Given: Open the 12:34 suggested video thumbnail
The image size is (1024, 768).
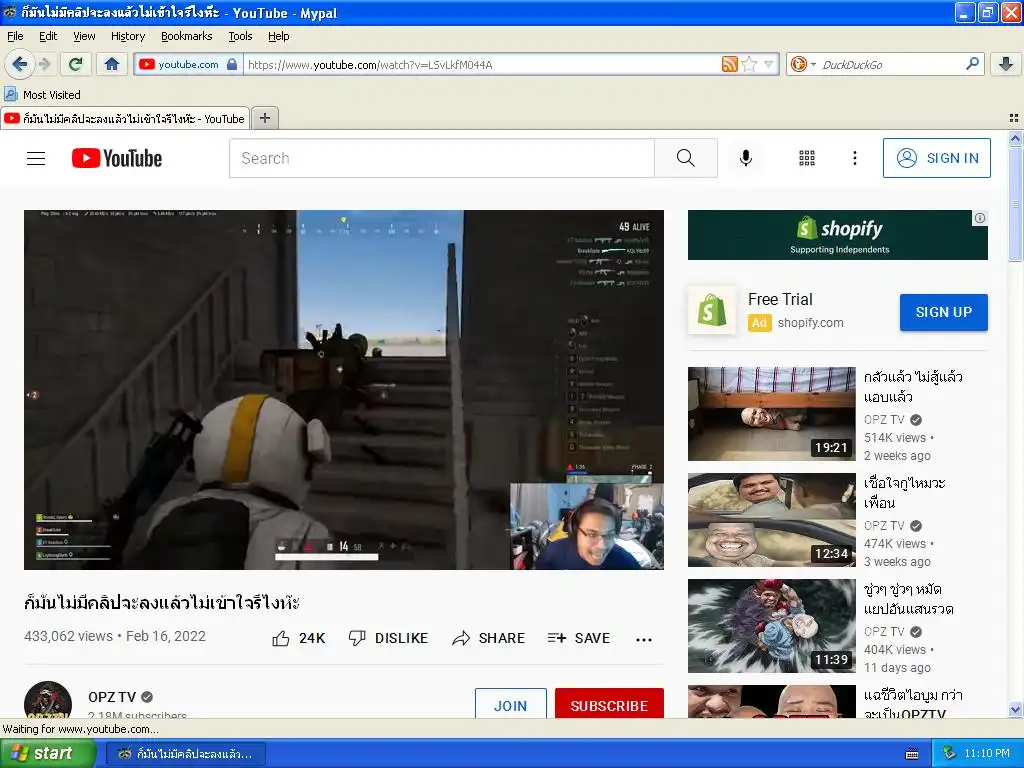Looking at the screenshot, I should pos(771,520).
